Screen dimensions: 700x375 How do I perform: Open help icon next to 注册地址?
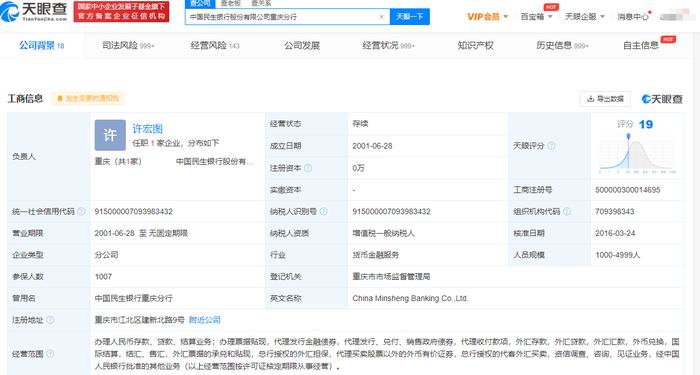50,320
